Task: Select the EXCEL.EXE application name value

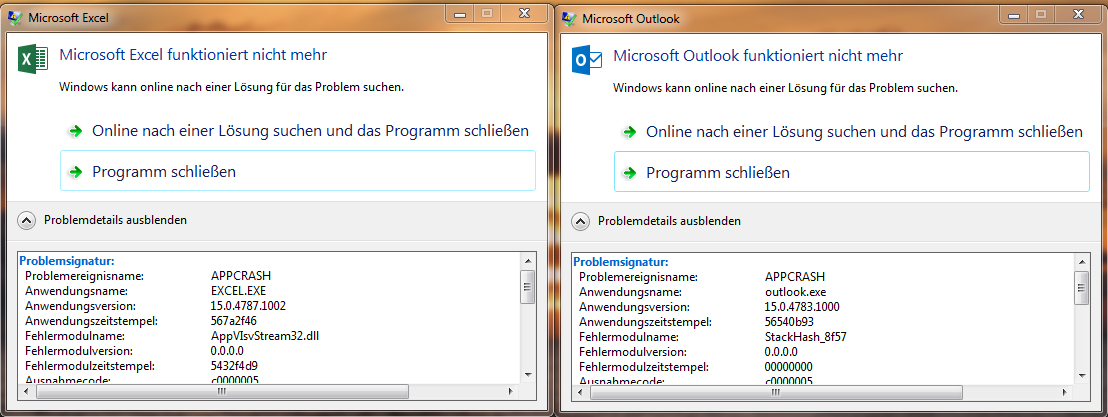Action: point(238,290)
